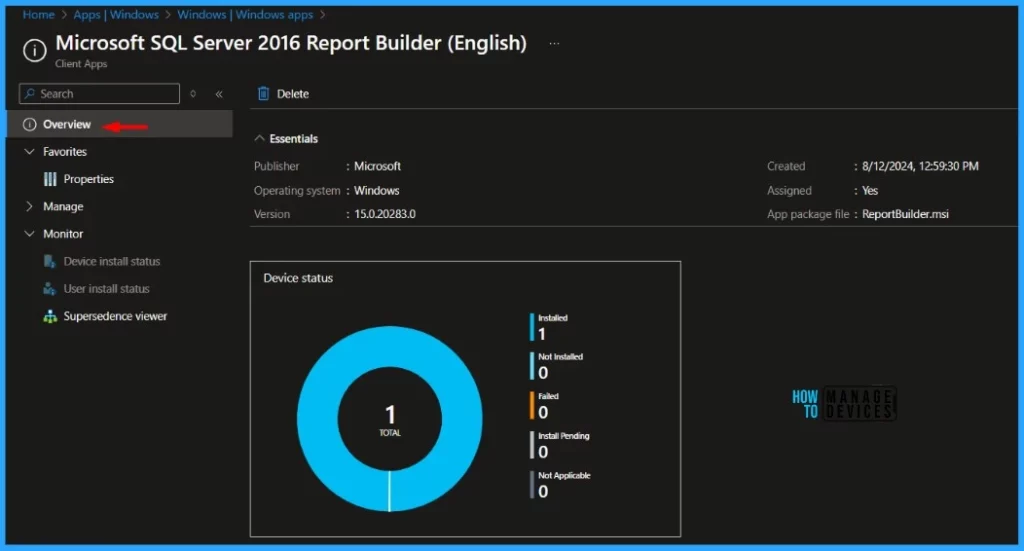The image size is (1024, 551).
Task: Click the Overview info circle icon
Action: (x=29, y=124)
